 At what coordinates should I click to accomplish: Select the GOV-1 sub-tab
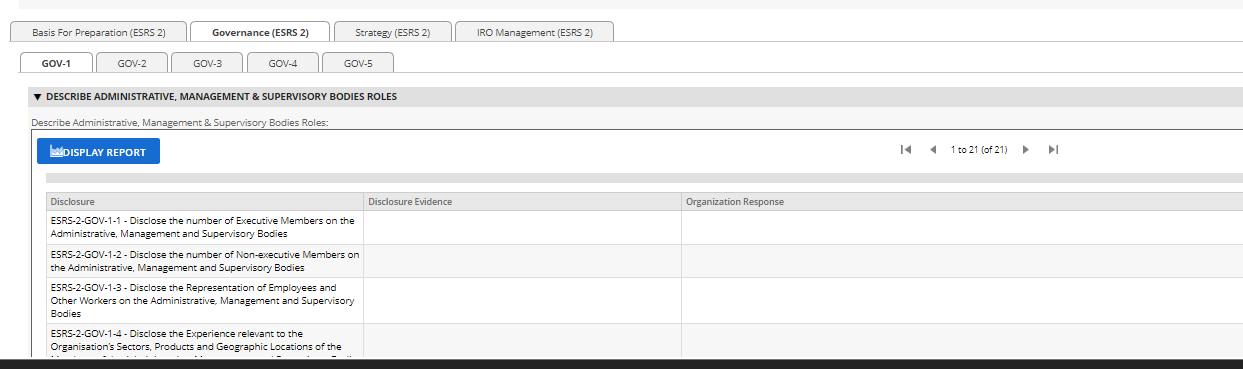click(56, 63)
